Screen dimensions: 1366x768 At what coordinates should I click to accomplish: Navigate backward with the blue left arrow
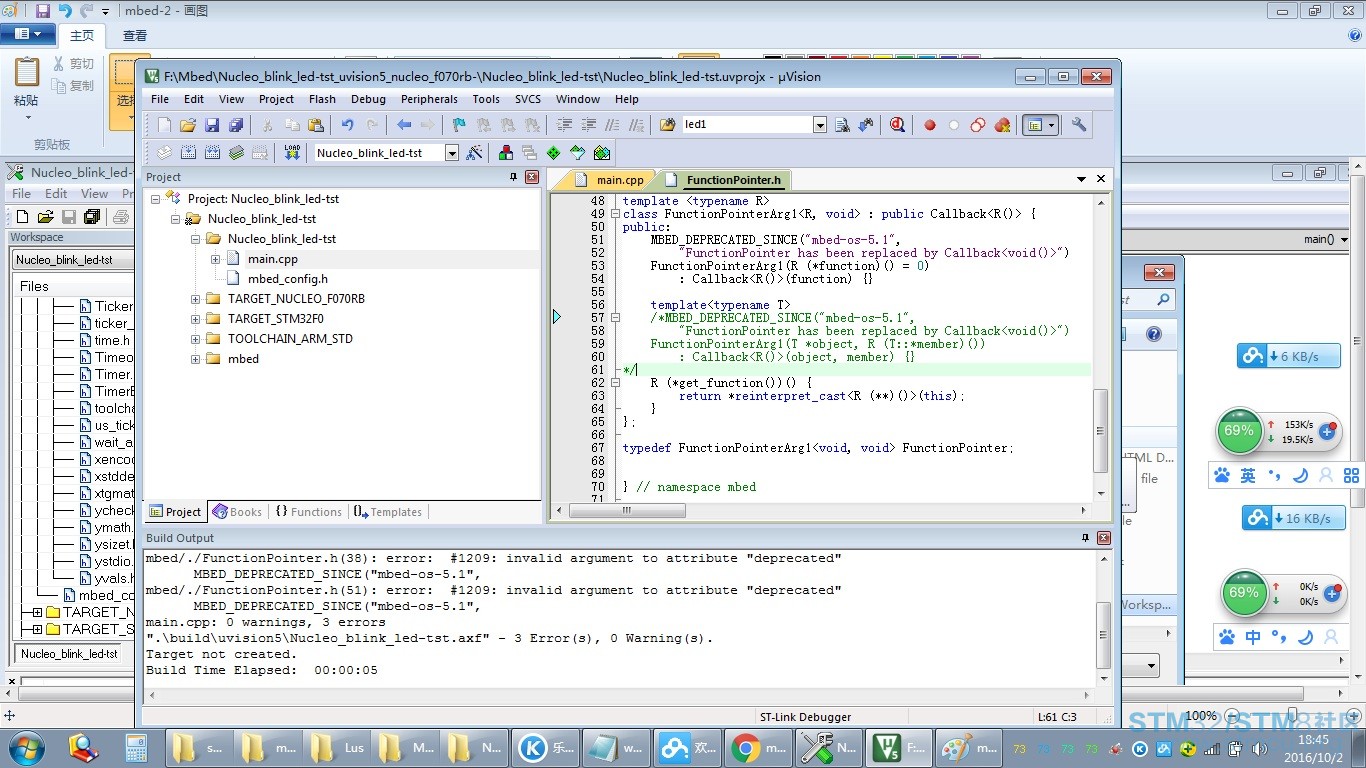404,125
